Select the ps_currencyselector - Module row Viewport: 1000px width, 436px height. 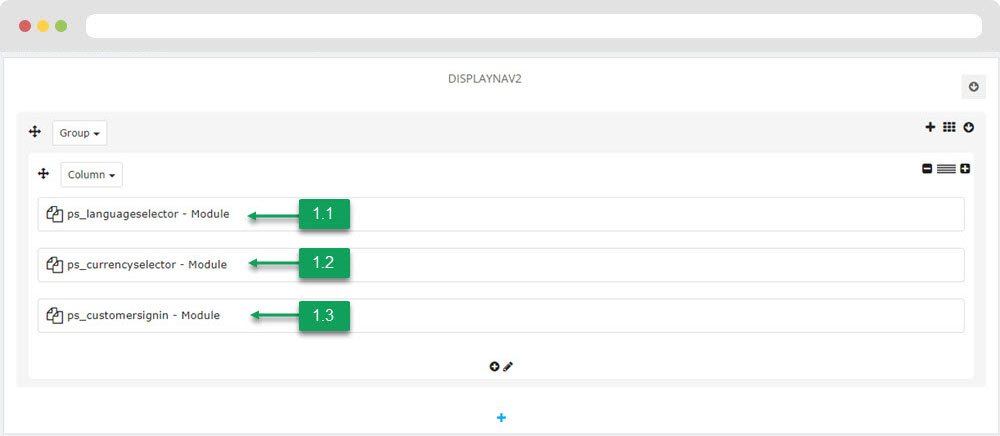[x=501, y=265]
